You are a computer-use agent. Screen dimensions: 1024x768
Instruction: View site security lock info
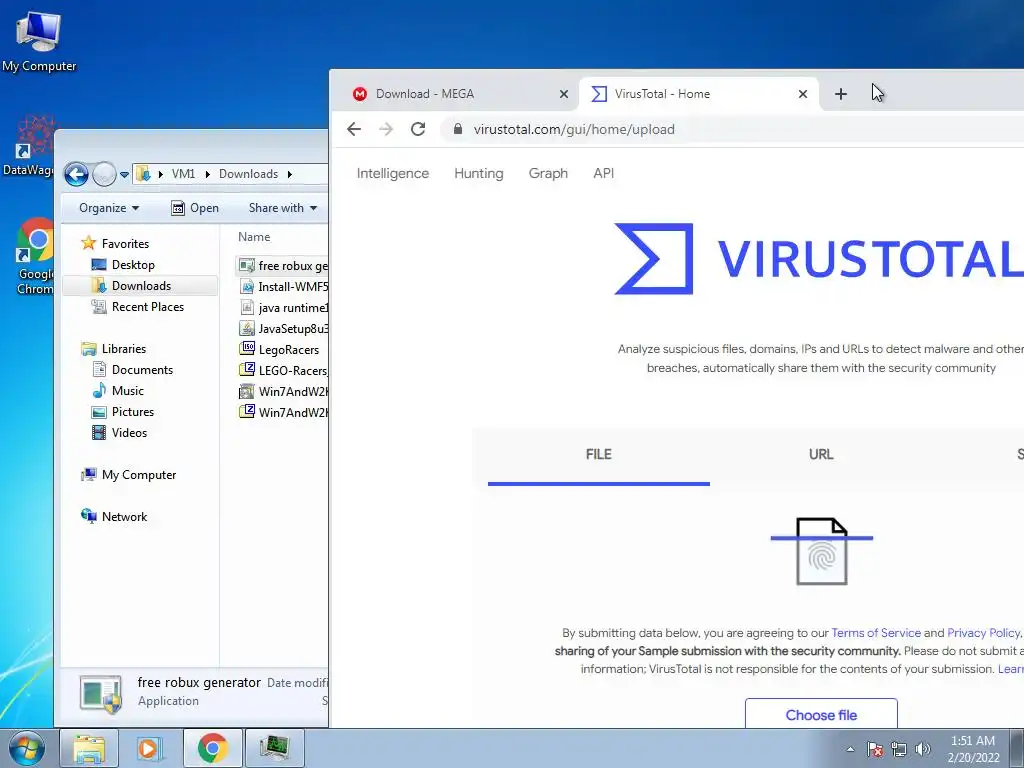[458, 129]
